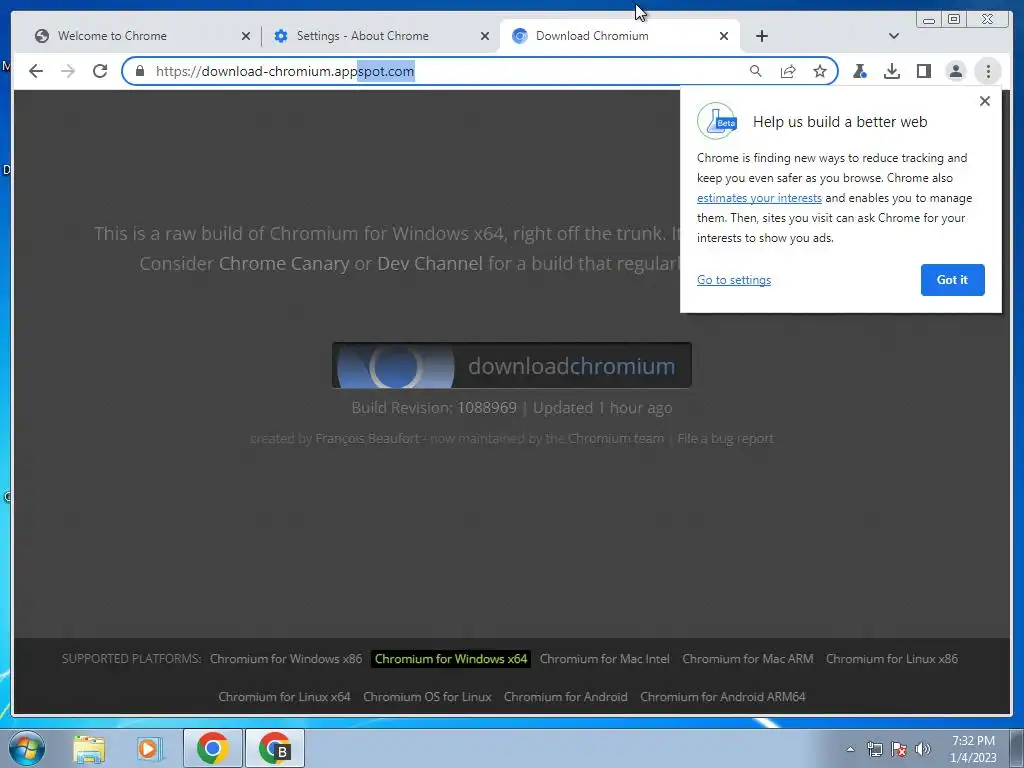This screenshot has height=768, width=1024.
Task: Share this page using the share icon
Action: [788, 71]
